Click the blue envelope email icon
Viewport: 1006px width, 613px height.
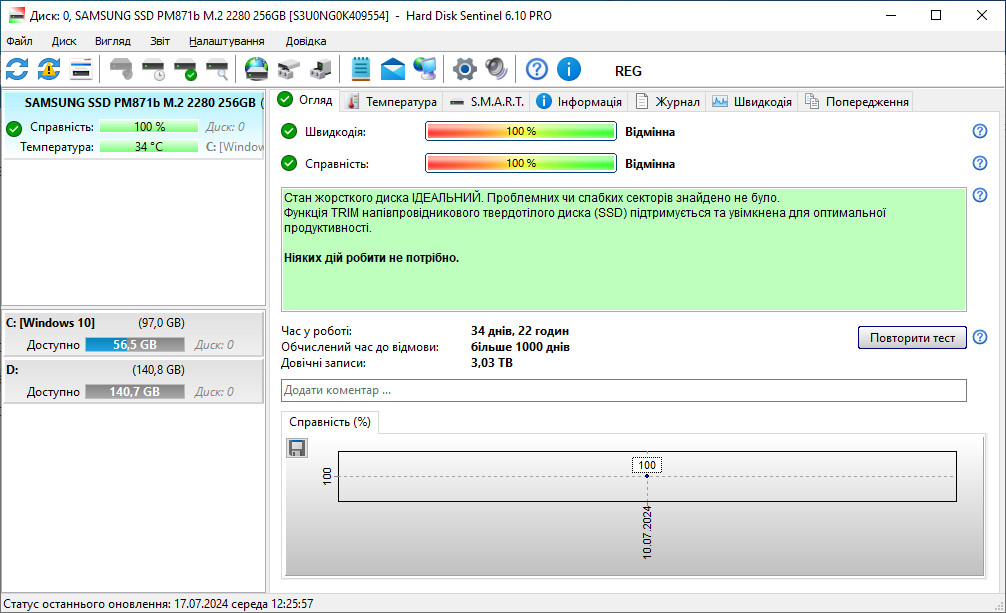coord(393,69)
